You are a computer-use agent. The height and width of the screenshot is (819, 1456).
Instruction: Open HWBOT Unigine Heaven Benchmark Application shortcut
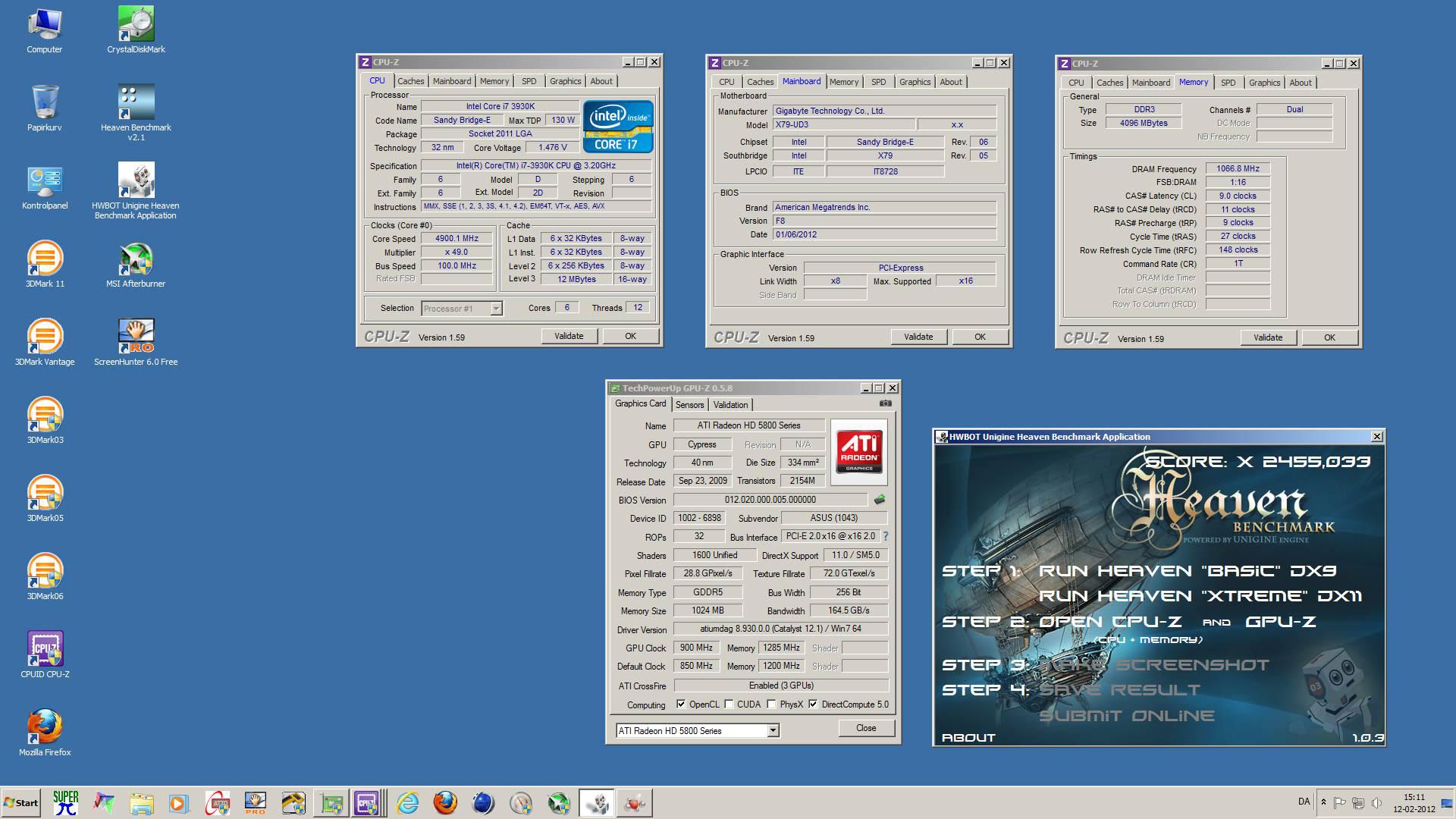point(136,191)
